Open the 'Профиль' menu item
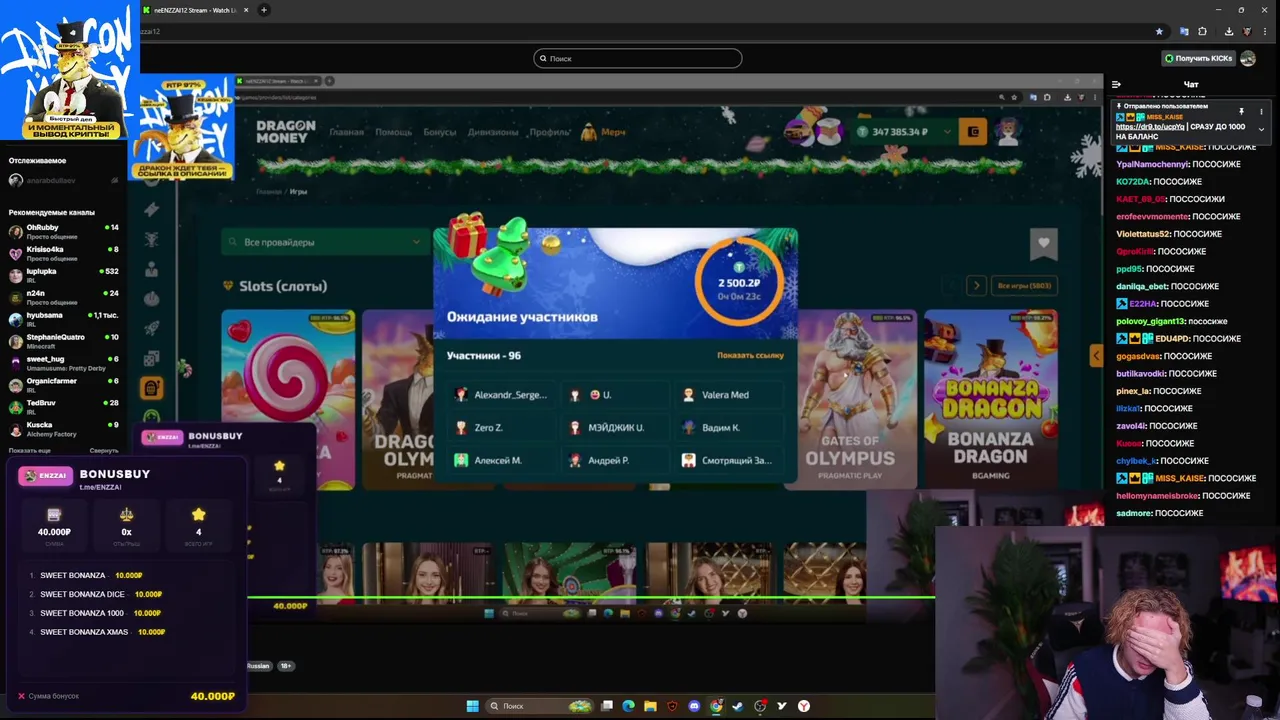The height and width of the screenshot is (720, 1280). pyautogui.click(x=550, y=132)
